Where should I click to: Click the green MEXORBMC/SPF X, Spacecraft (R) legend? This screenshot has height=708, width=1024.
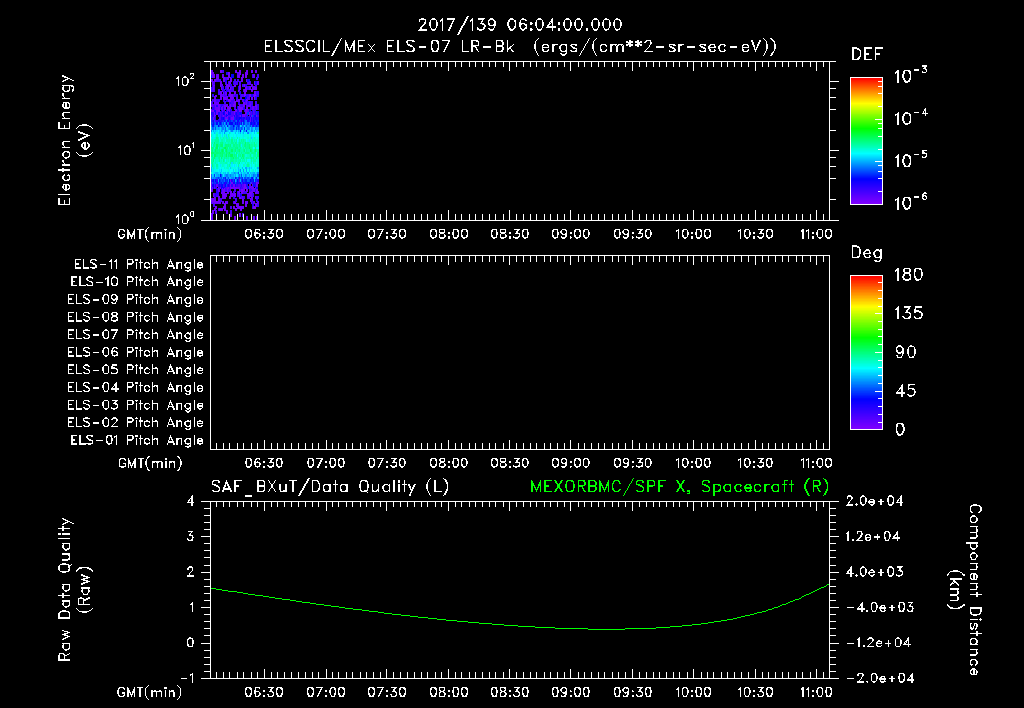tap(679, 487)
